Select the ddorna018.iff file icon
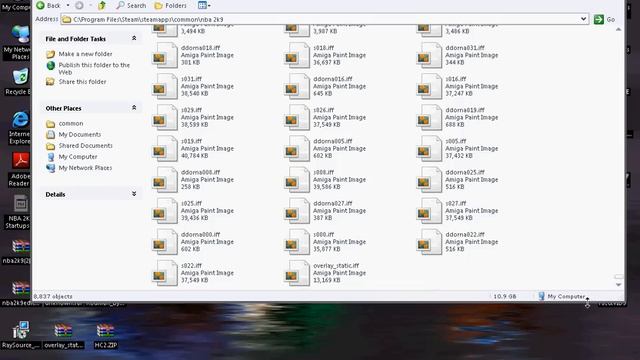This screenshot has width=640, height=360. point(164,56)
